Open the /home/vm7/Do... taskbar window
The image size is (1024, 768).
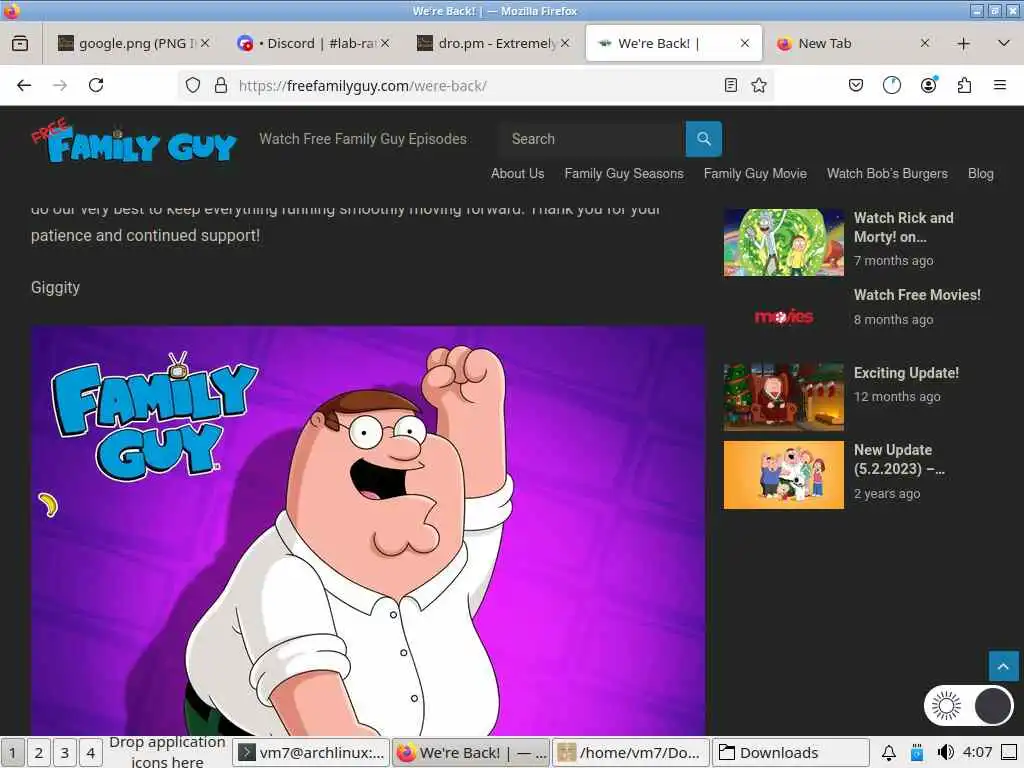(631, 753)
